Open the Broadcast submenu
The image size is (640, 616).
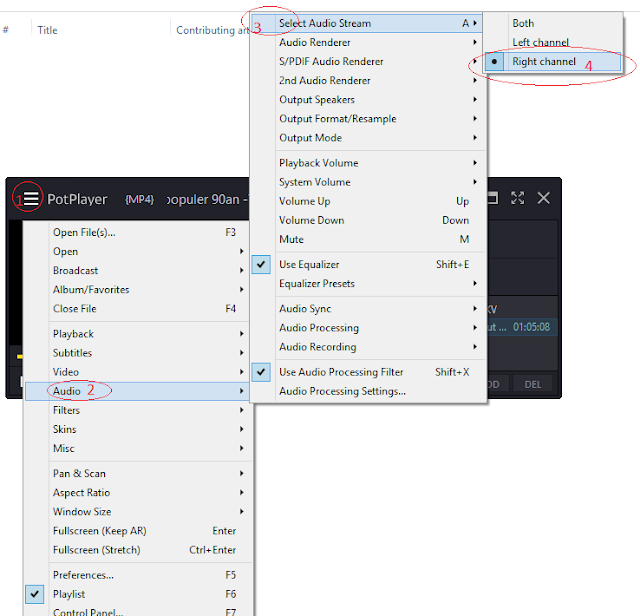138,271
